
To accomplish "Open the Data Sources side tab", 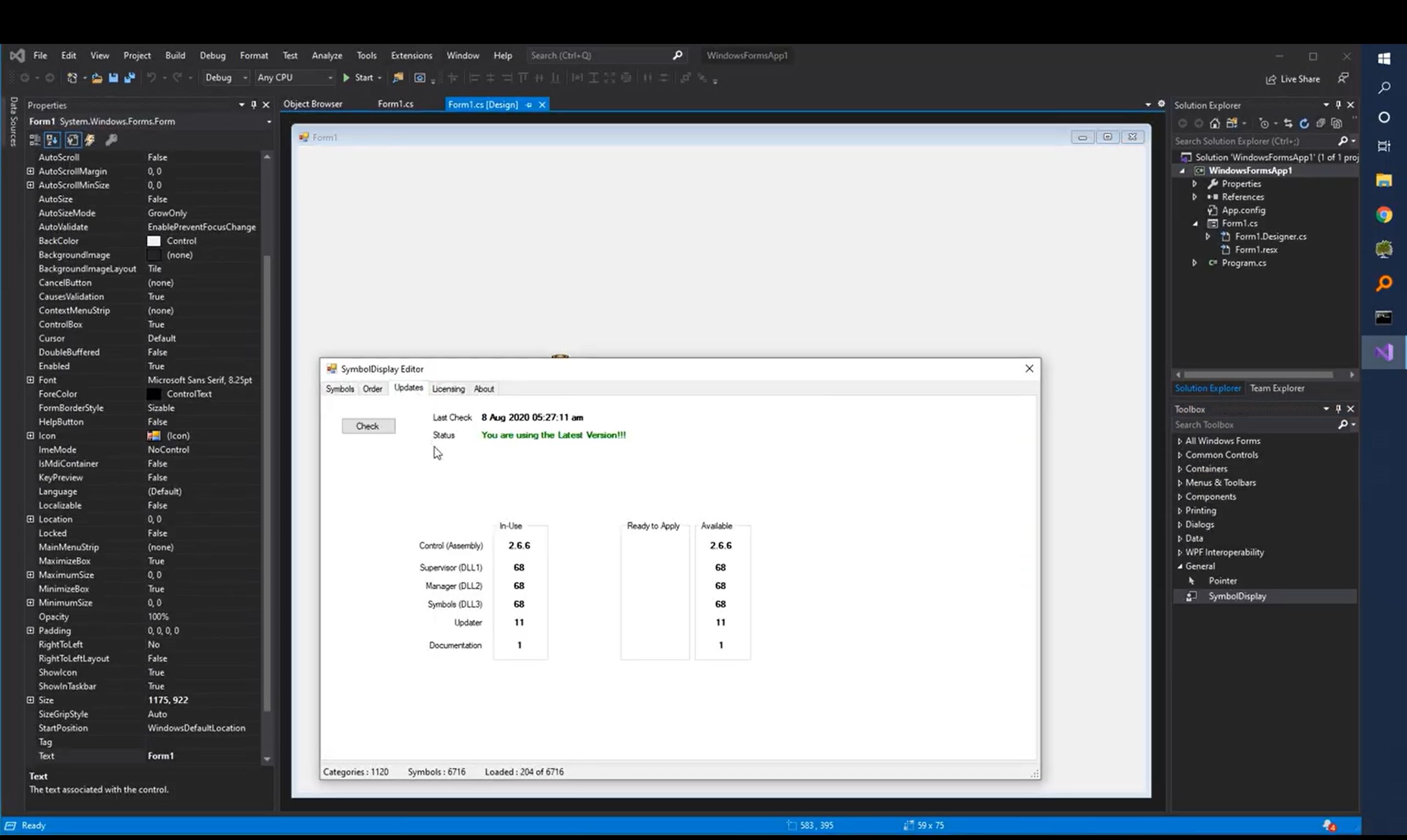I will click(13, 122).
